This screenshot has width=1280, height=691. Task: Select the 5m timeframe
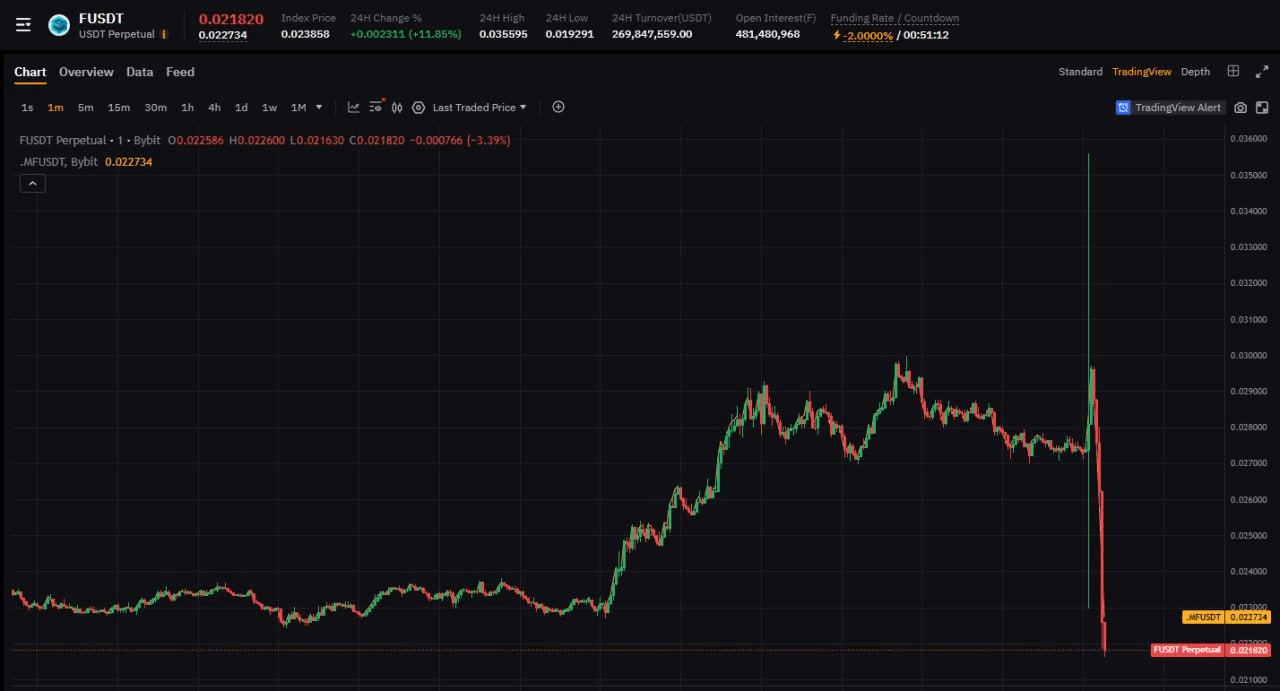point(86,108)
